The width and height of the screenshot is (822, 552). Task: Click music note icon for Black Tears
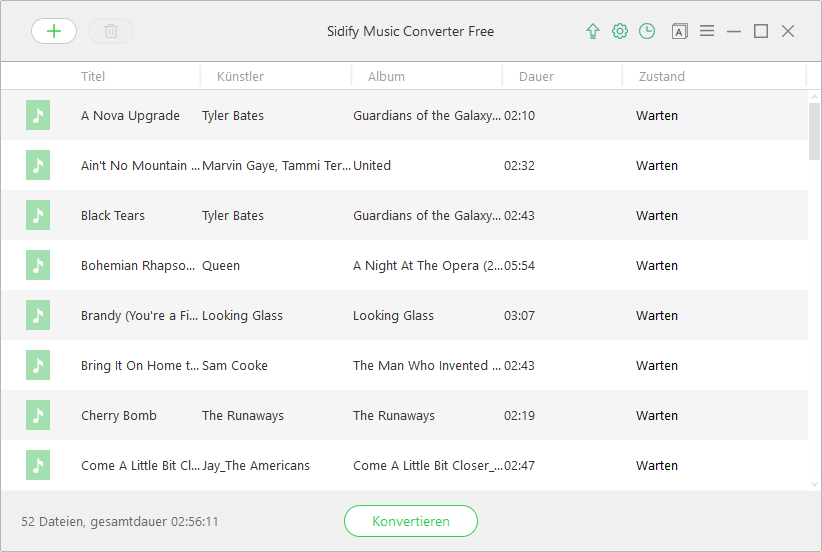(38, 215)
